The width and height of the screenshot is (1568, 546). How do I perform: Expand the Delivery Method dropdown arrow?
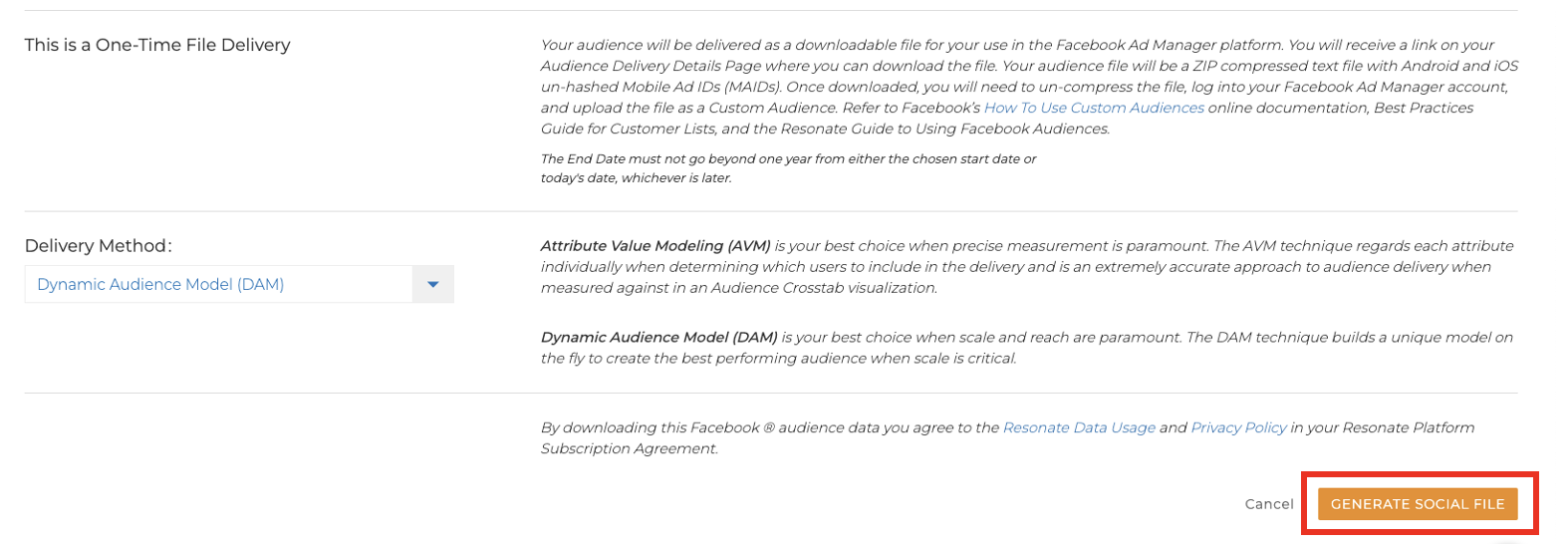433,284
